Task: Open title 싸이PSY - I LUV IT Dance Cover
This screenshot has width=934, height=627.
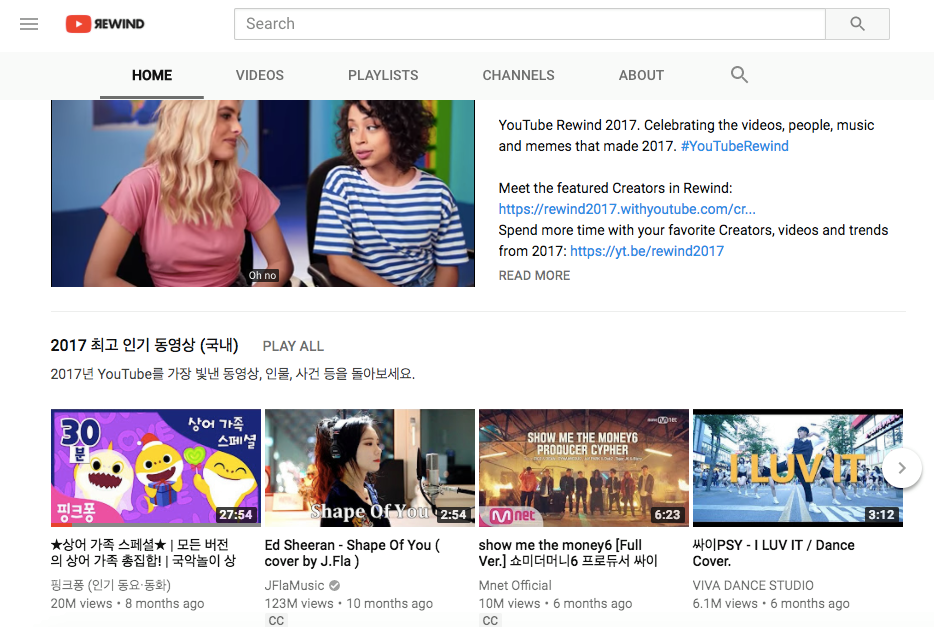Action: pyautogui.click(x=773, y=553)
